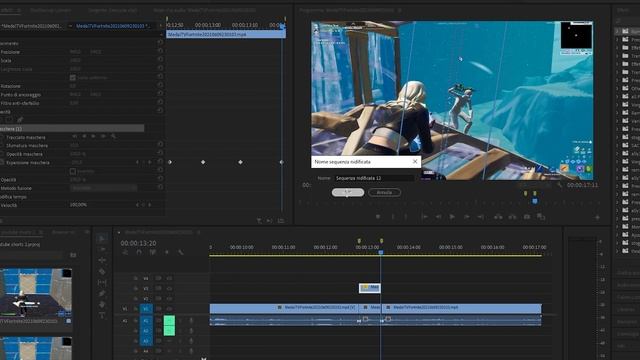Select the Hand tool
Image resolution: width=640 pixels, height=360 pixels.
(x=102, y=304)
